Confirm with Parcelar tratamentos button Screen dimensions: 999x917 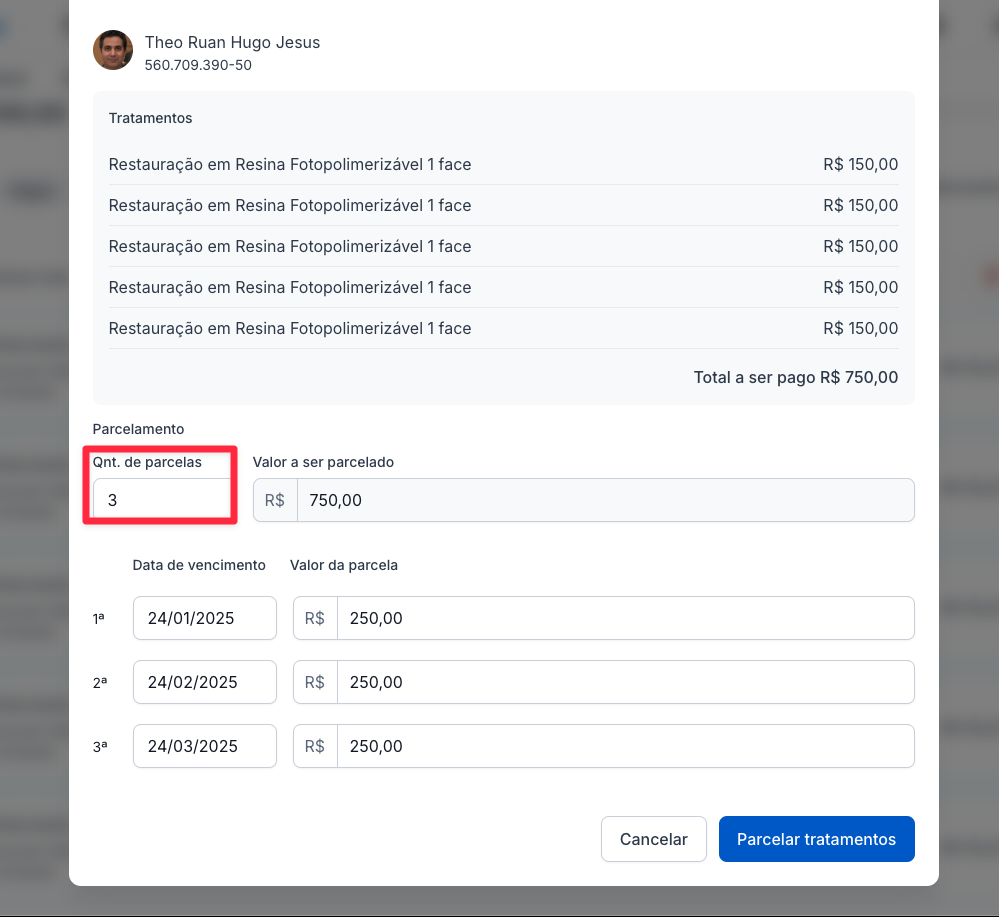click(816, 839)
